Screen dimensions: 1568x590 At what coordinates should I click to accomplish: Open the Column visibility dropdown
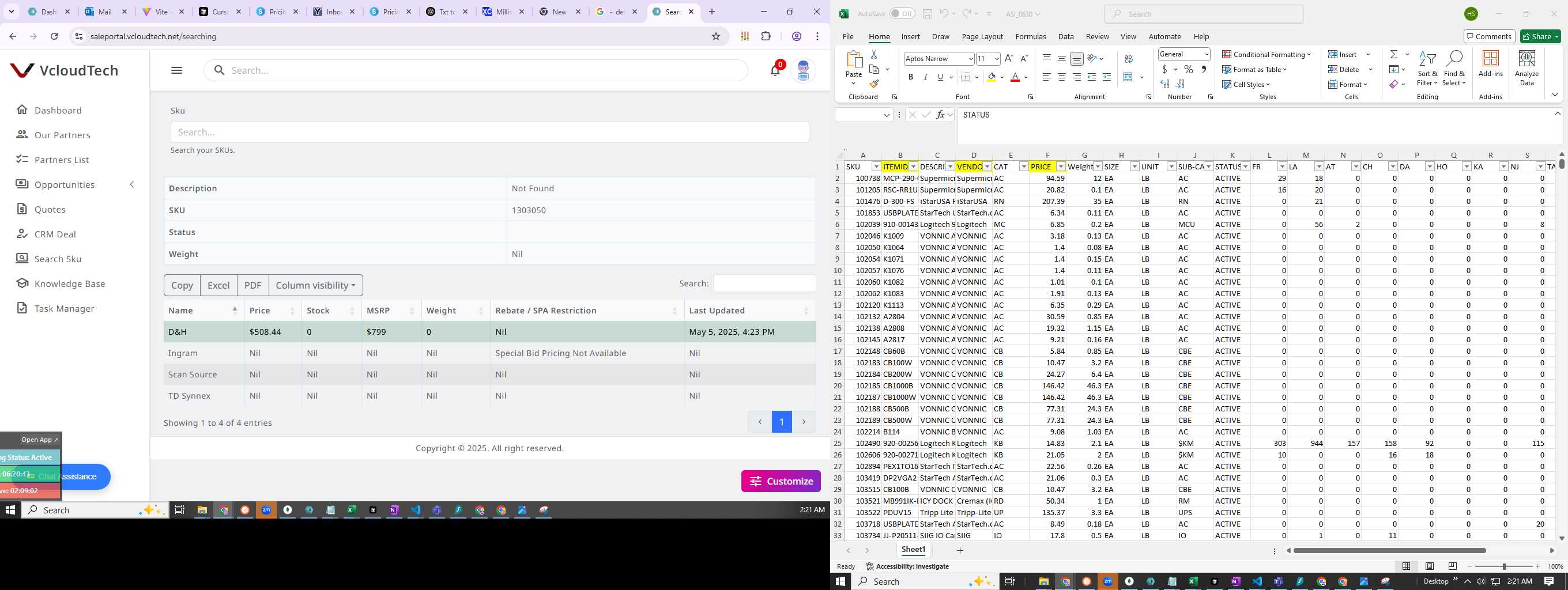click(x=316, y=285)
